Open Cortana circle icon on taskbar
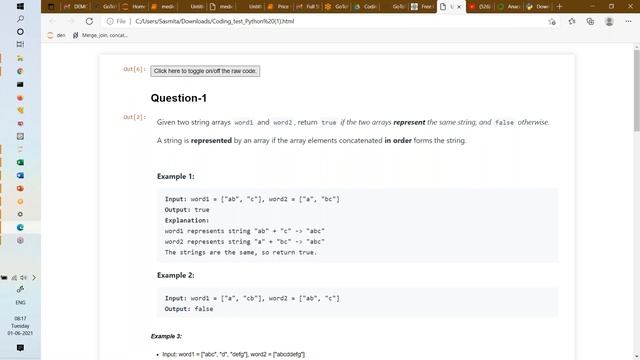640x360 pixels. tap(20, 31)
